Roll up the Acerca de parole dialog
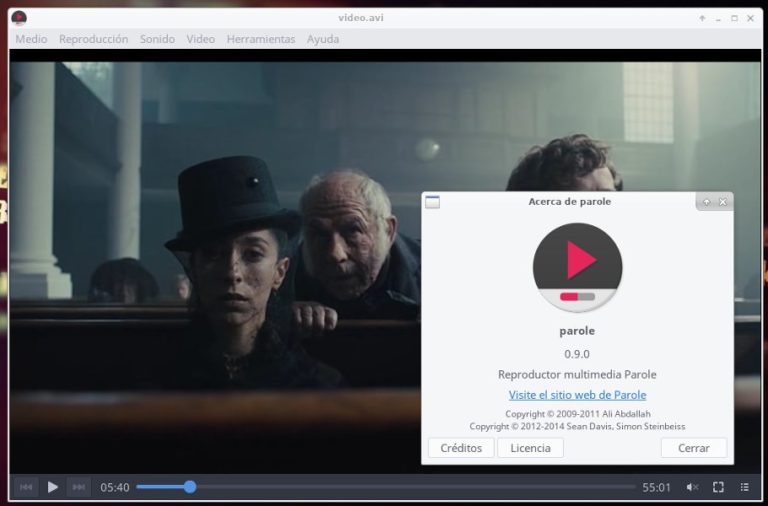Screen dimensions: 768x506 pos(706,202)
